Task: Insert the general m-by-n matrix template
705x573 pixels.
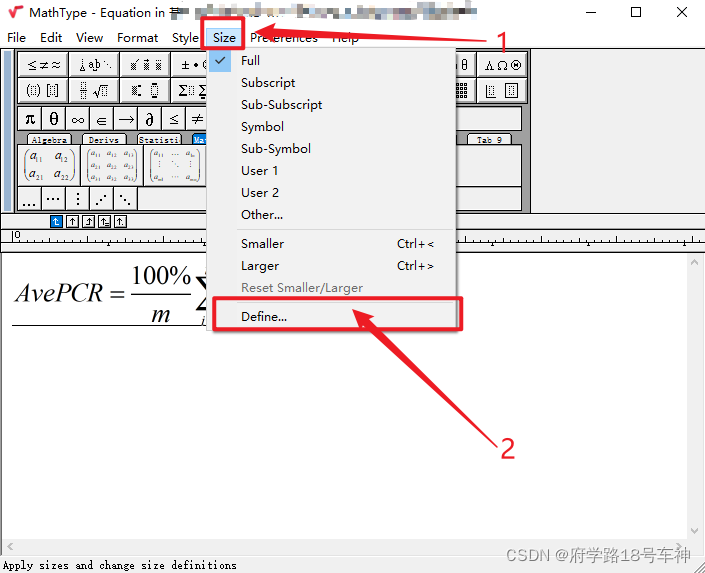Action: [175, 165]
